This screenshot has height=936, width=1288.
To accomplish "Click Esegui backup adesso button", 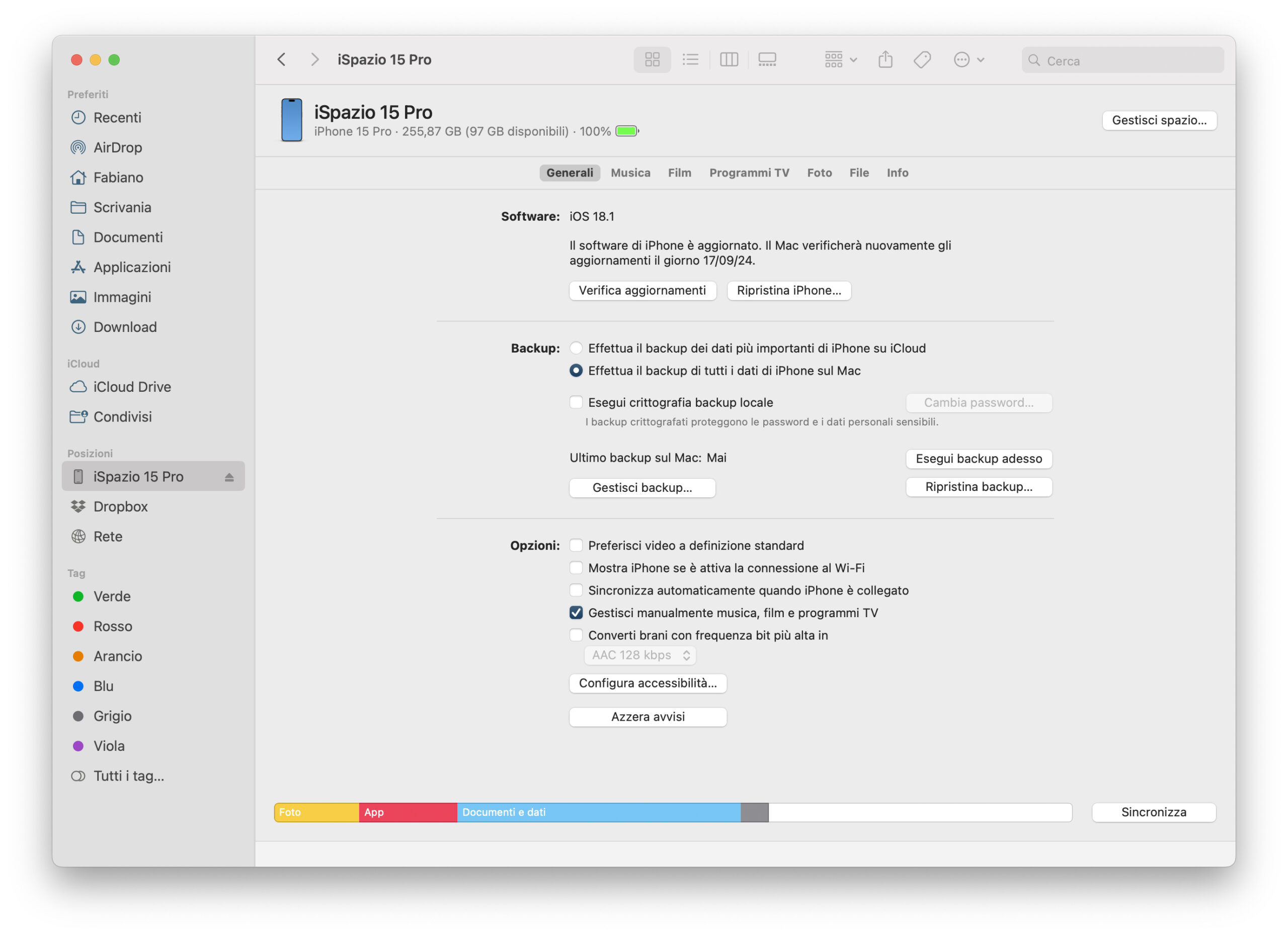I will tap(978, 459).
